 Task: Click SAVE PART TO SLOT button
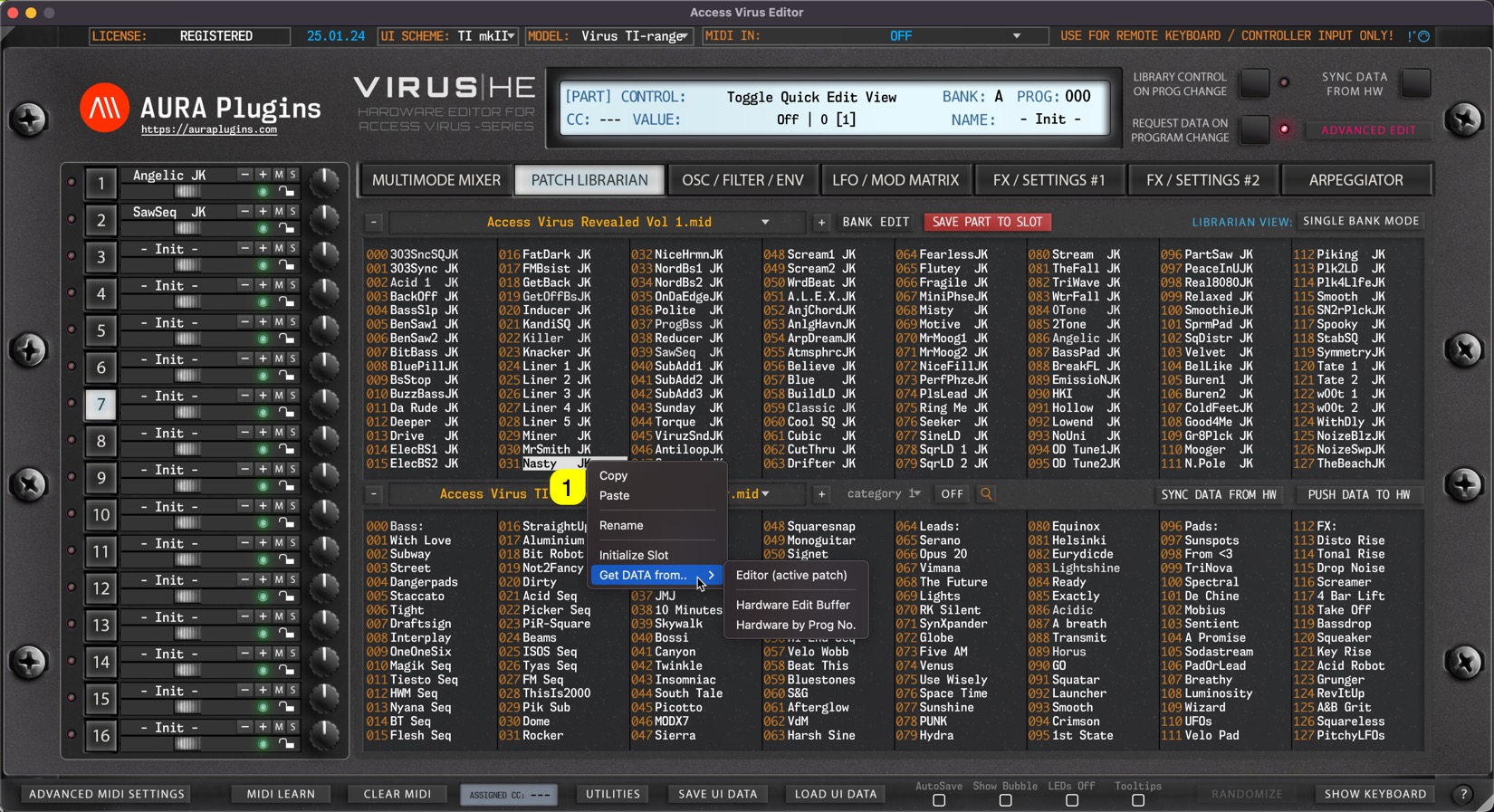[987, 222]
